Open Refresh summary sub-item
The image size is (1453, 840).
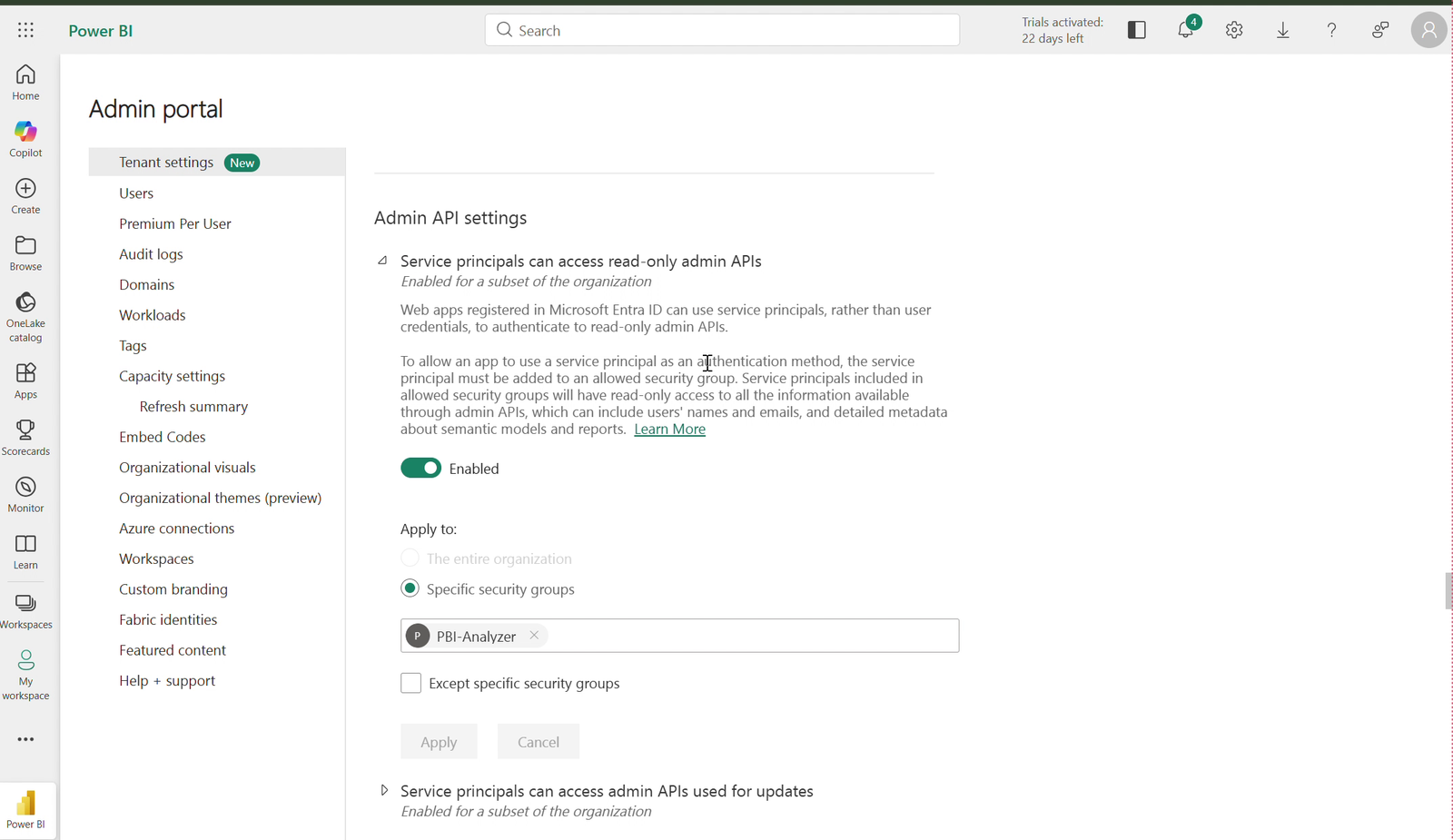193,407
